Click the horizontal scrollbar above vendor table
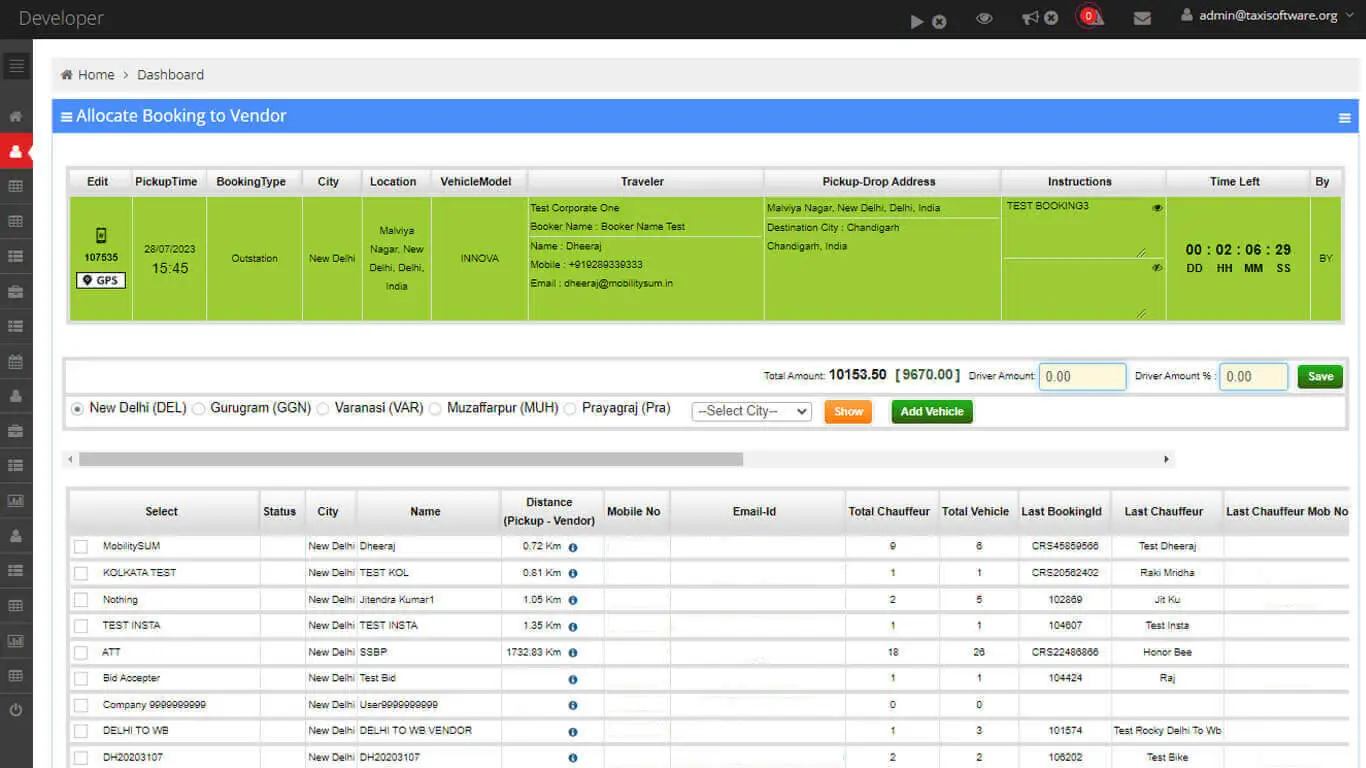This screenshot has height=768, width=1366. (411, 459)
